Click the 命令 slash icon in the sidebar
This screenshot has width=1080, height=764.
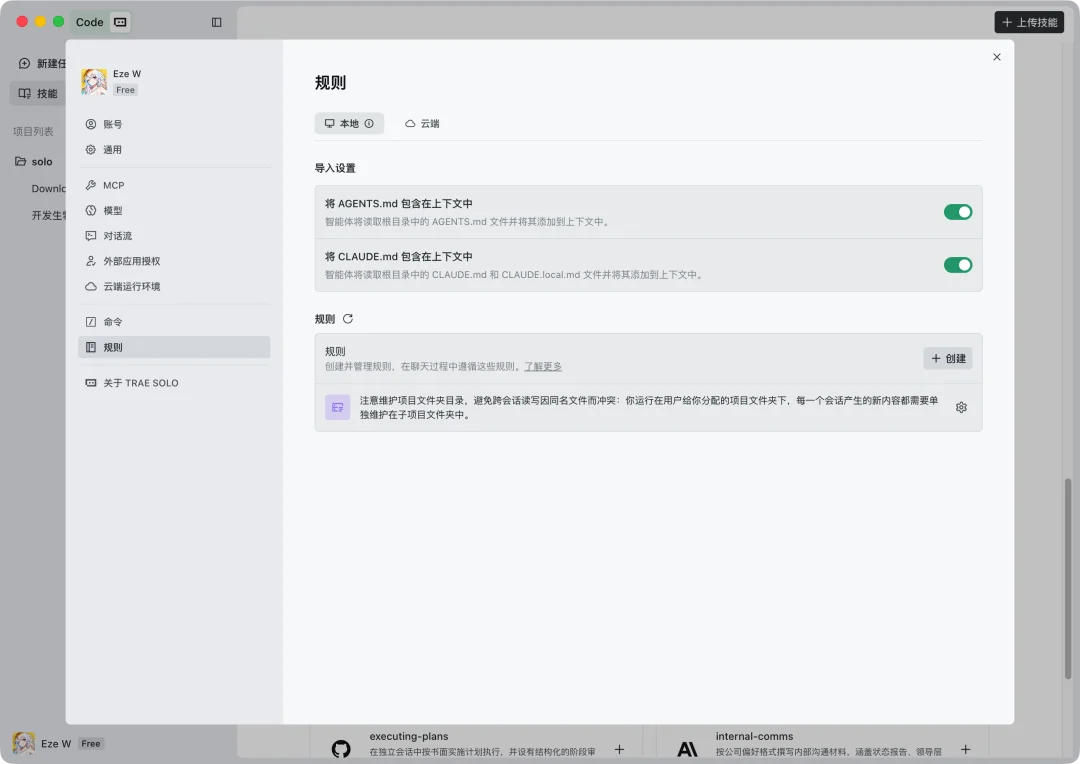tap(91, 321)
